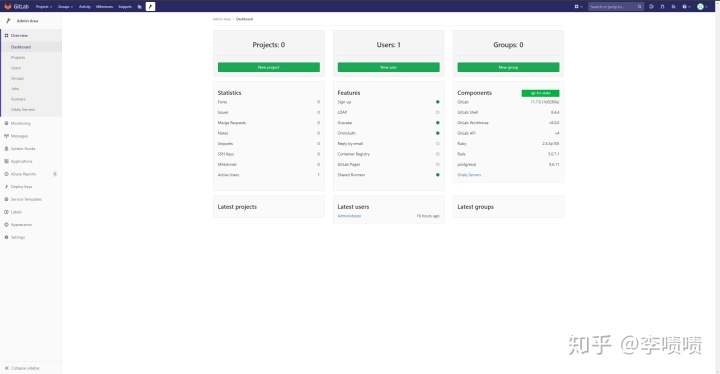Focus the Search or jump to field
The image size is (720, 374).
coord(616,7)
